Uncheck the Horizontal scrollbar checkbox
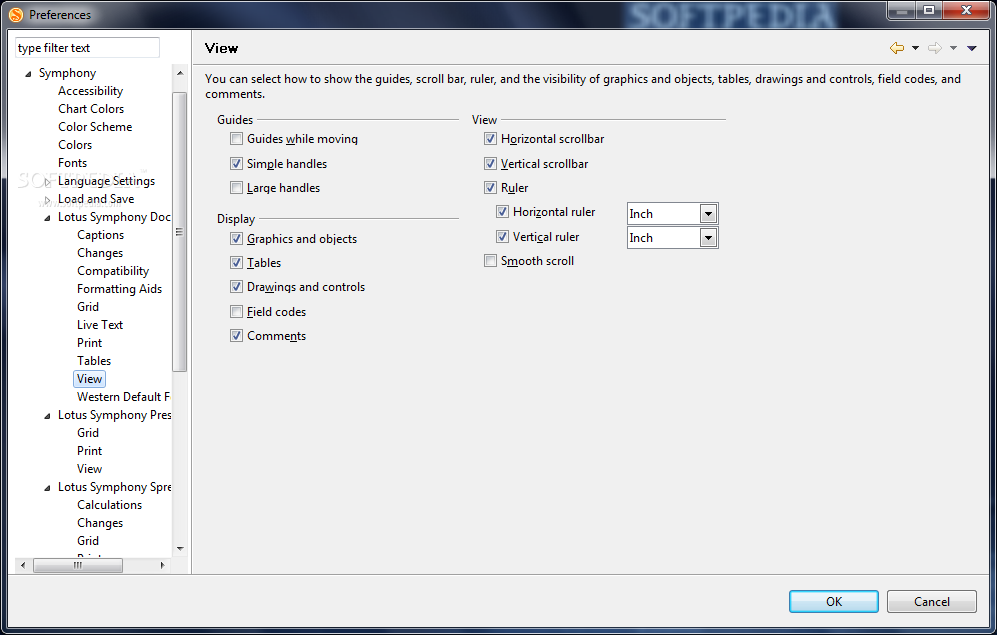The width and height of the screenshot is (997, 635). [x=490, y=139]
